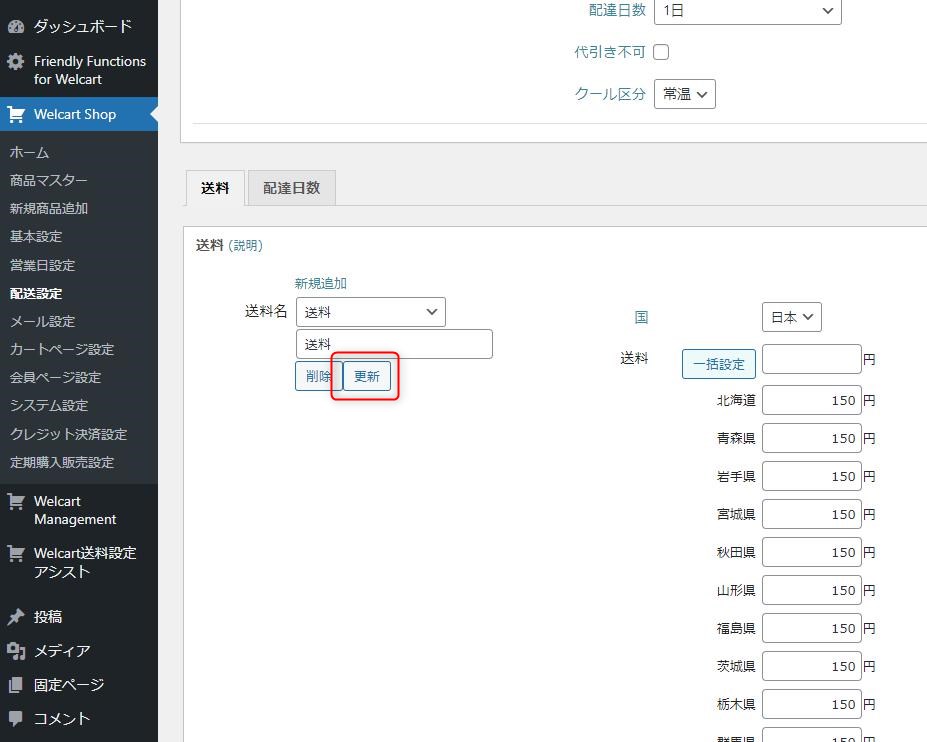Switch to the 配達日数 tab

[x=291, y=188]
